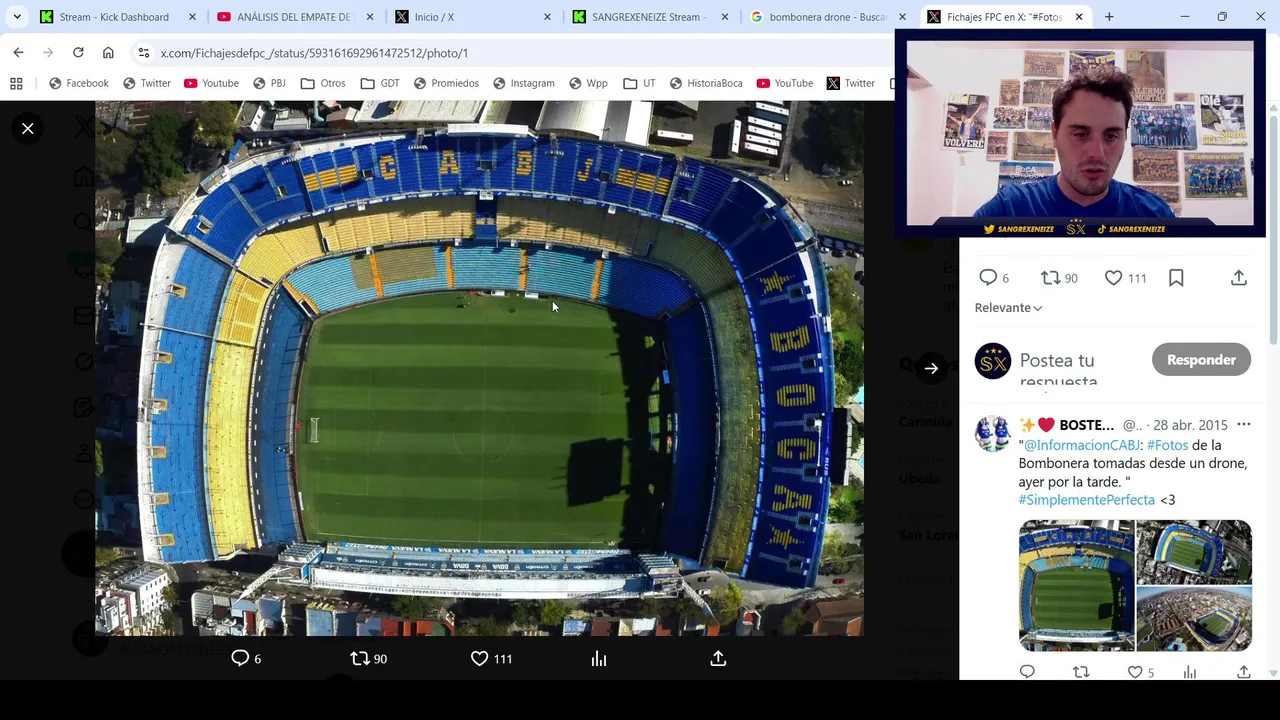
Task: Switch to bombonera drone Google tab
Action: 827,17
